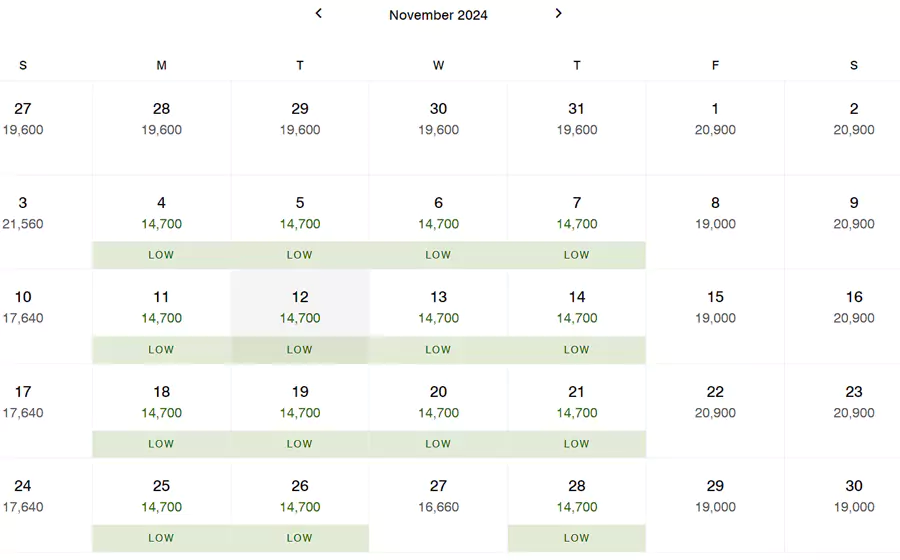Click the LOW badge under November 19
The height and width of the screenshot is (560, 900).
coord(300,444)
